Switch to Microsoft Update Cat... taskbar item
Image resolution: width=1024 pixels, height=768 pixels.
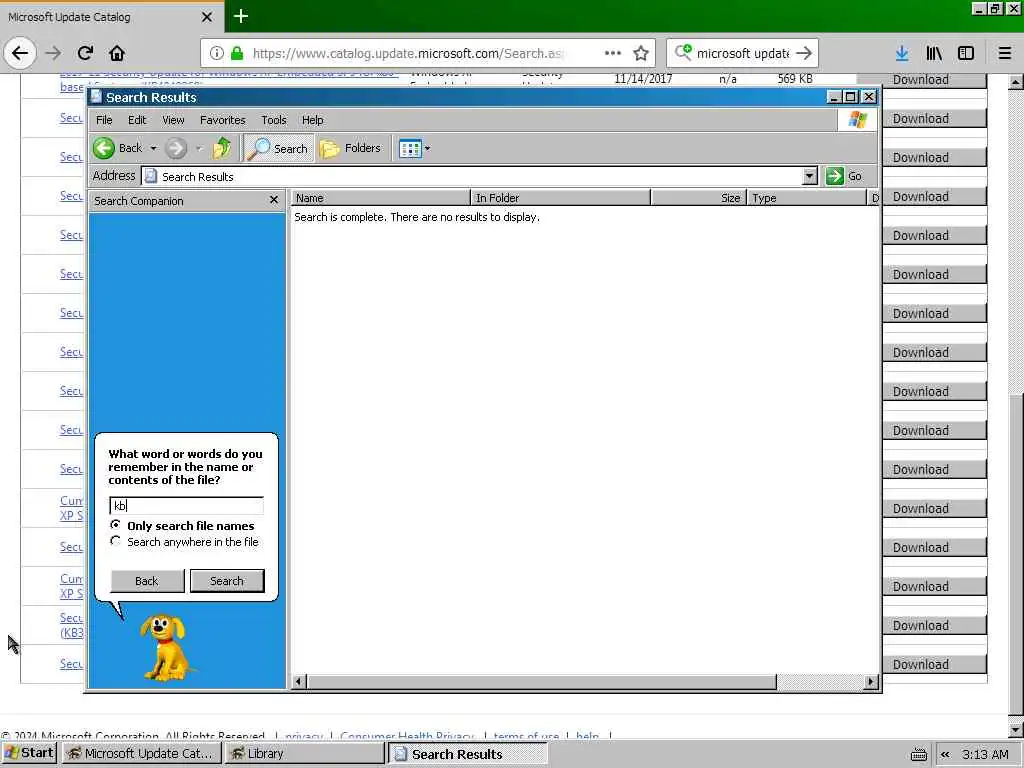click(x=142, y=754)
